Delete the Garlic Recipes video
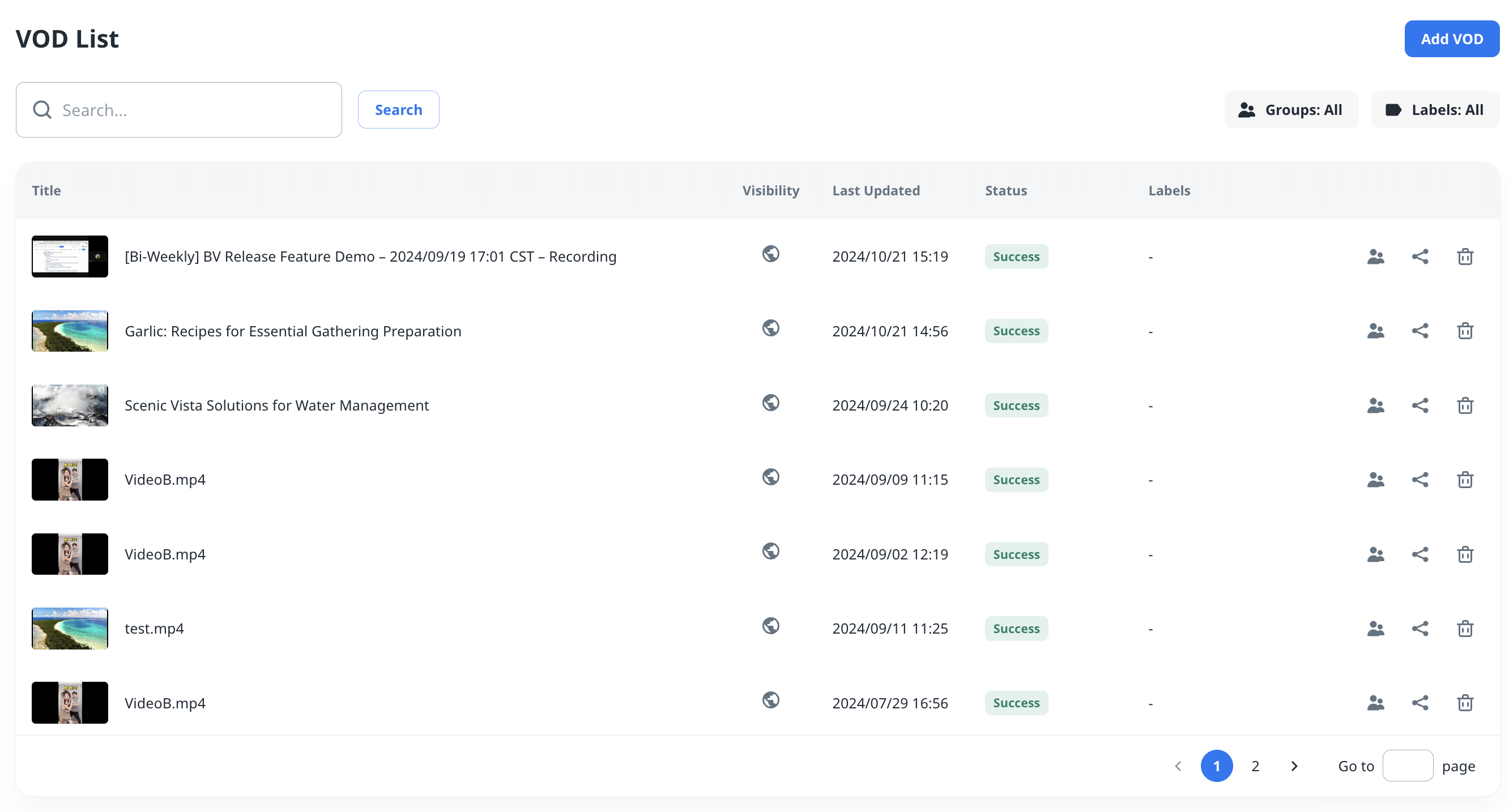 coord(1464,331)
